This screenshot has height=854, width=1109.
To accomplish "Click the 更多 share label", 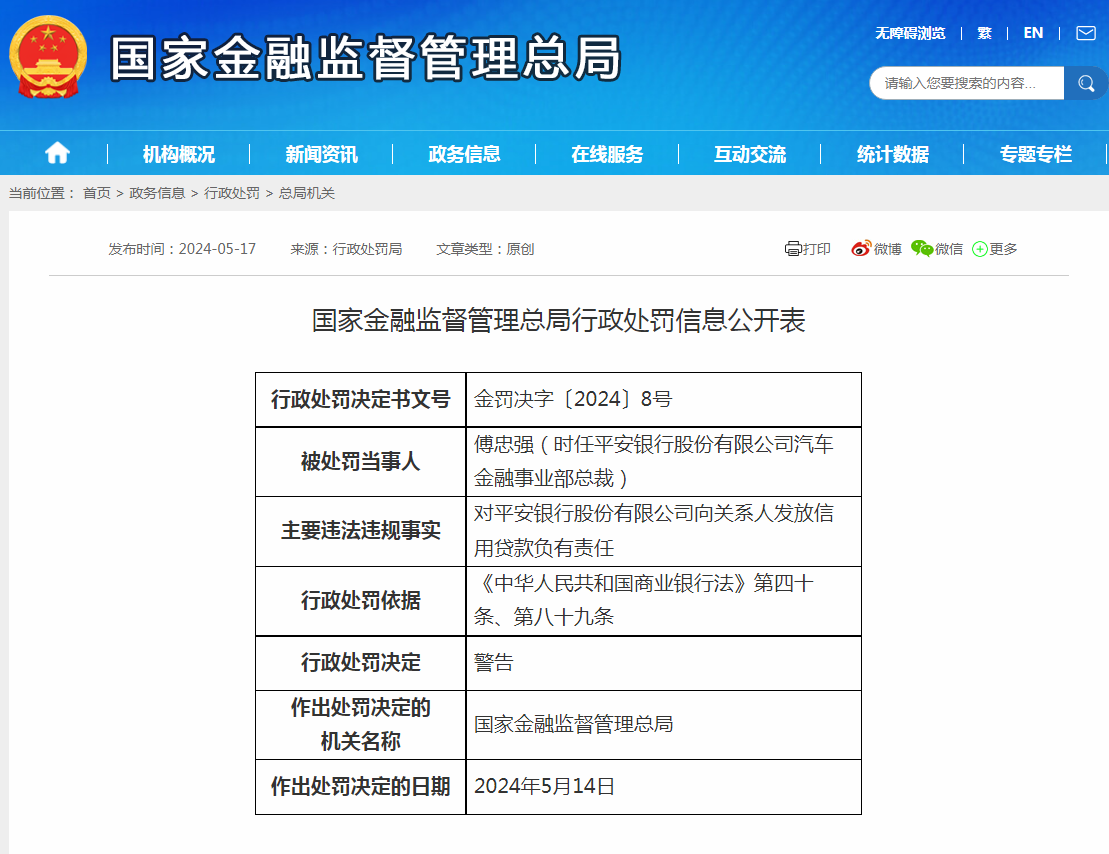I will [1003, 248].
